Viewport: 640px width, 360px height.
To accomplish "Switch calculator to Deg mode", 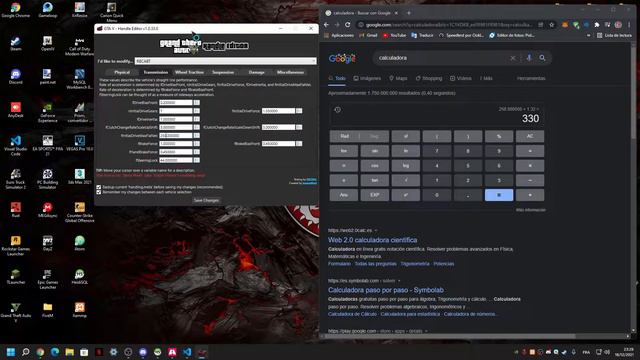I will pyautogui.click(x=374, y=136).
